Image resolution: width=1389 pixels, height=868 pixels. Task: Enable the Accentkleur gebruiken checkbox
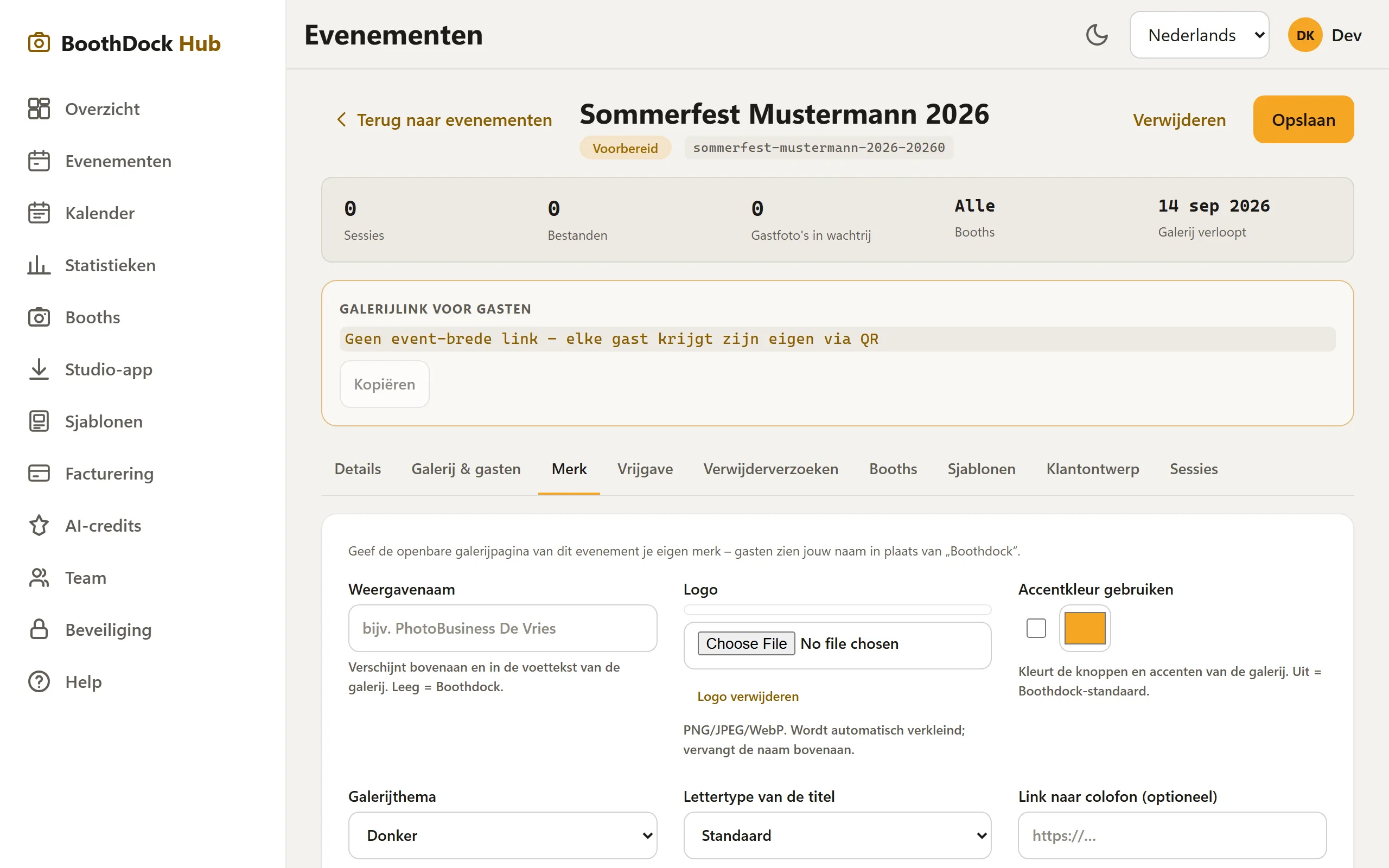[x=1036, y=628]
